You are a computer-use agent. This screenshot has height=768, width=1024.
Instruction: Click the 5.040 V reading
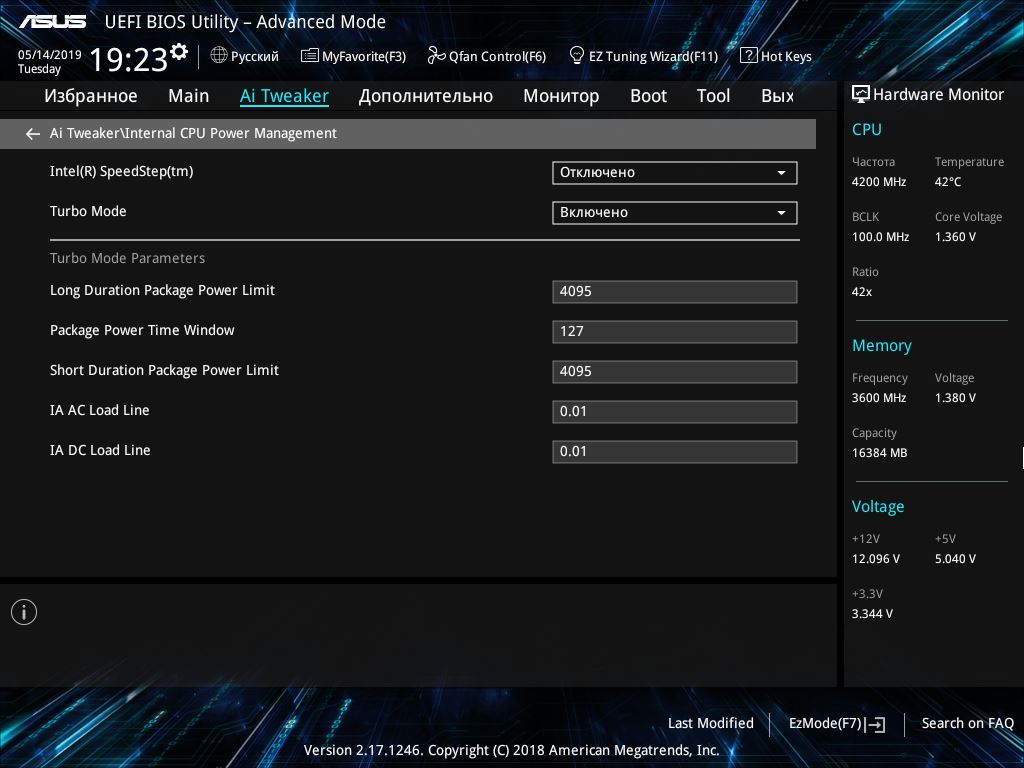point(955,559)
